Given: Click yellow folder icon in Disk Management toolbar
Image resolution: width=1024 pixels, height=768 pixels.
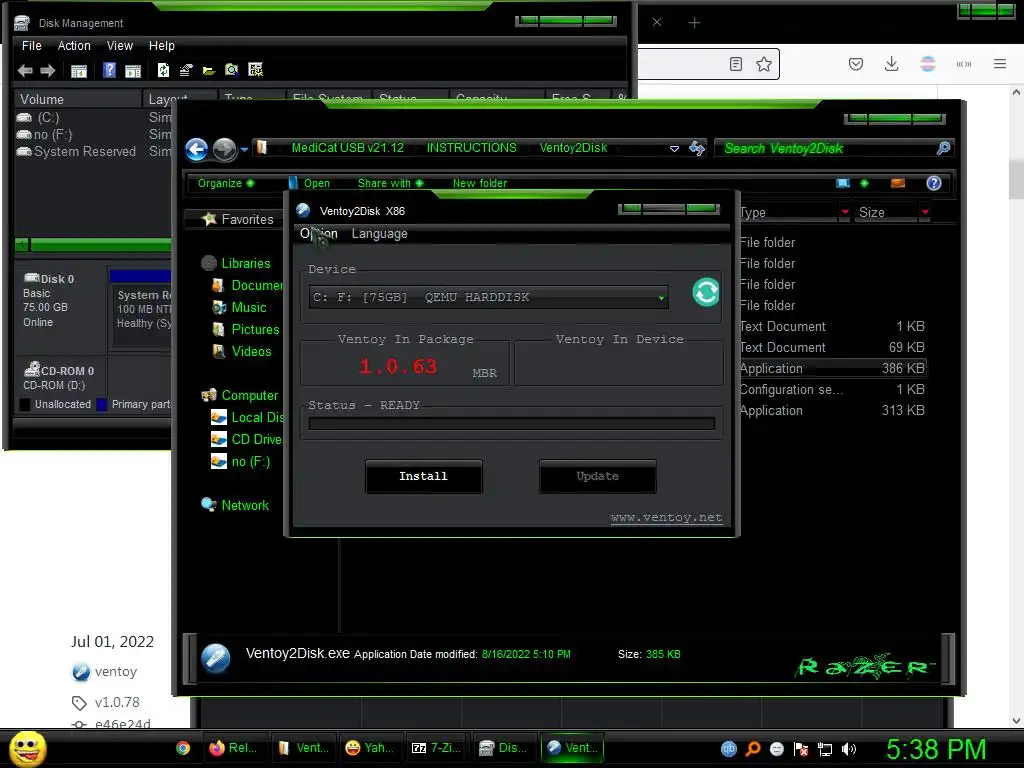Looking at the screenshot, I should pyautogui.click(x=209, y=71).
